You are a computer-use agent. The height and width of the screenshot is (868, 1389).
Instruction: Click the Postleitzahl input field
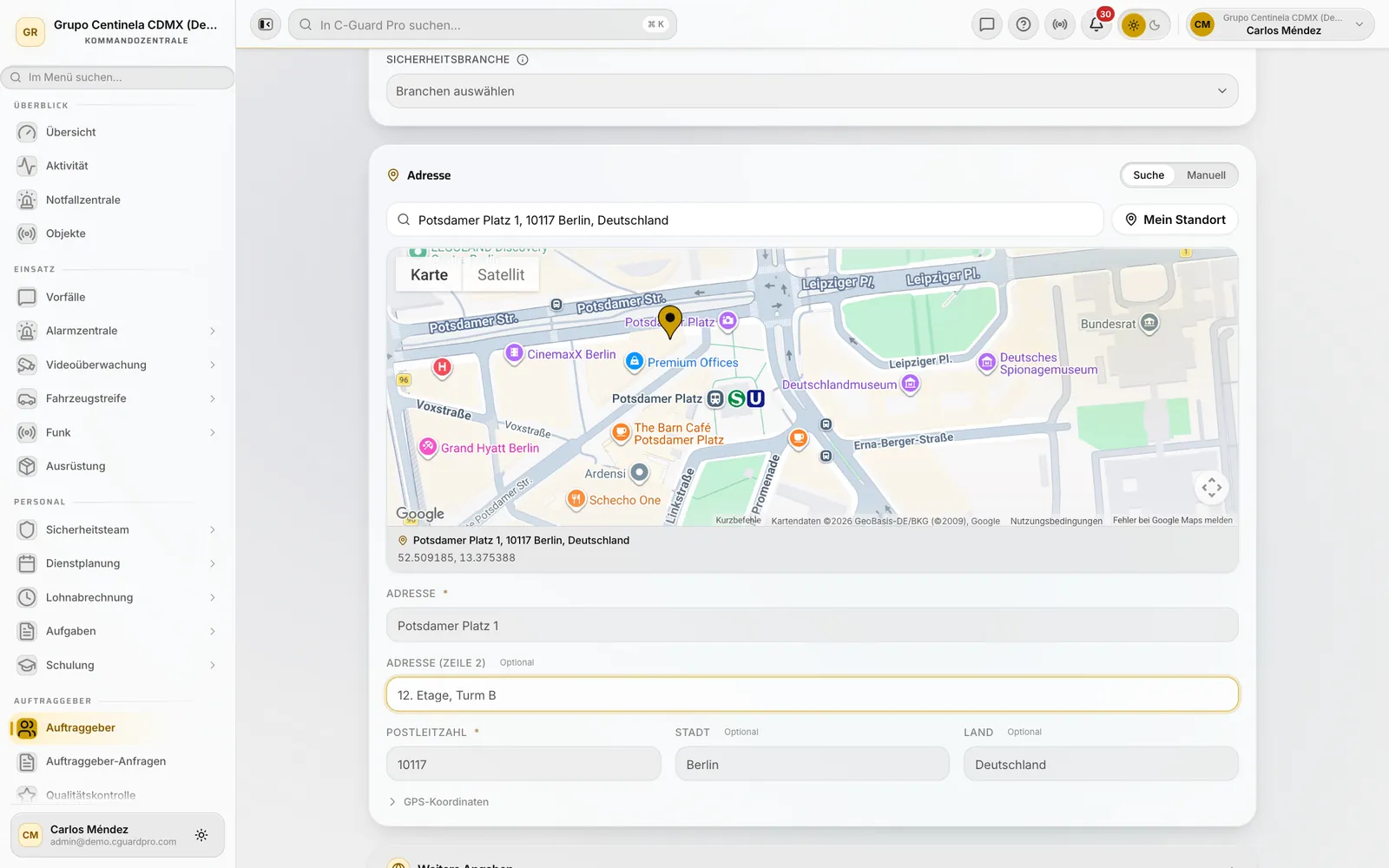point(523,765)
